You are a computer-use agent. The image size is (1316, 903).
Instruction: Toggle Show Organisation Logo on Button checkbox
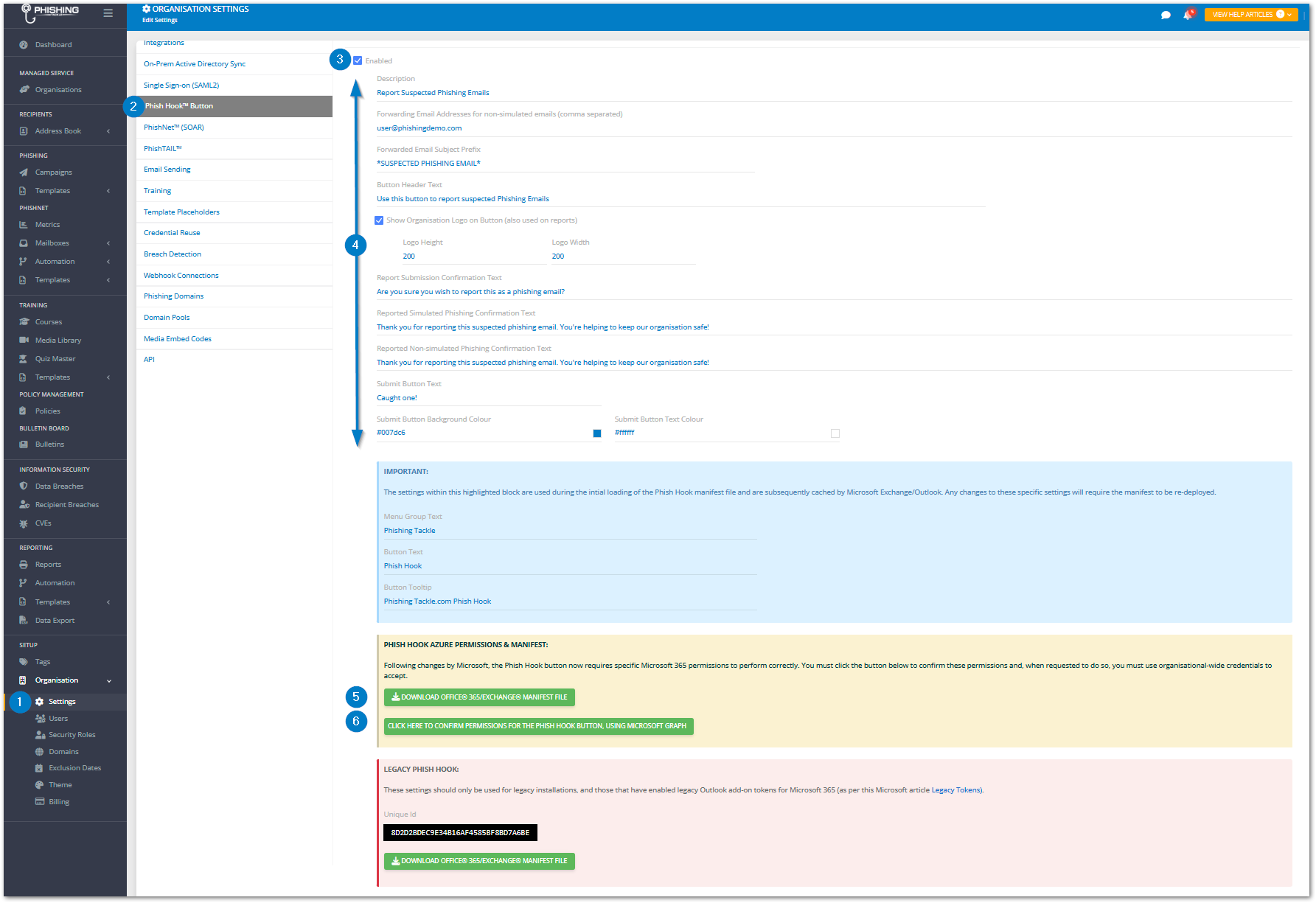click(x=379, y=220)
